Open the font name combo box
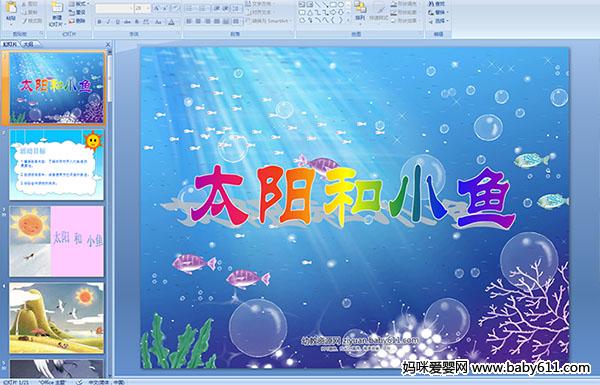 pos(114,8)
